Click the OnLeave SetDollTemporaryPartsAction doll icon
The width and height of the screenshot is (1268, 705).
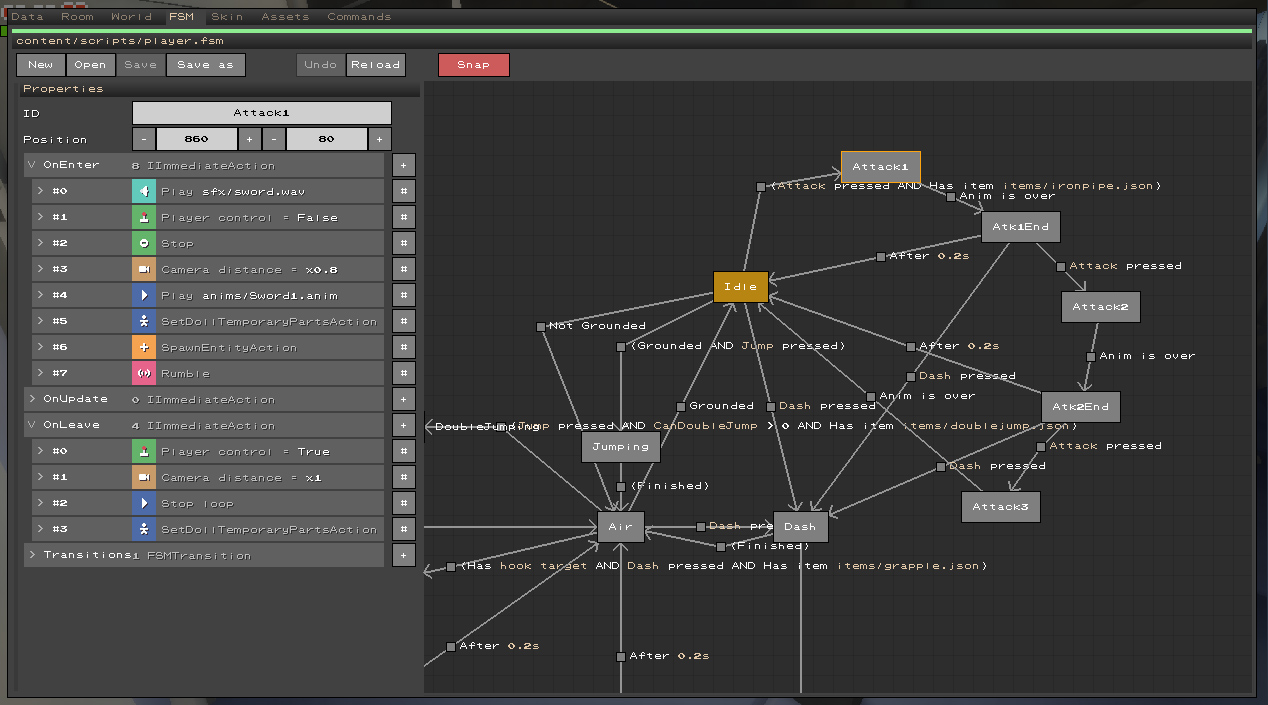click(144, 529)
